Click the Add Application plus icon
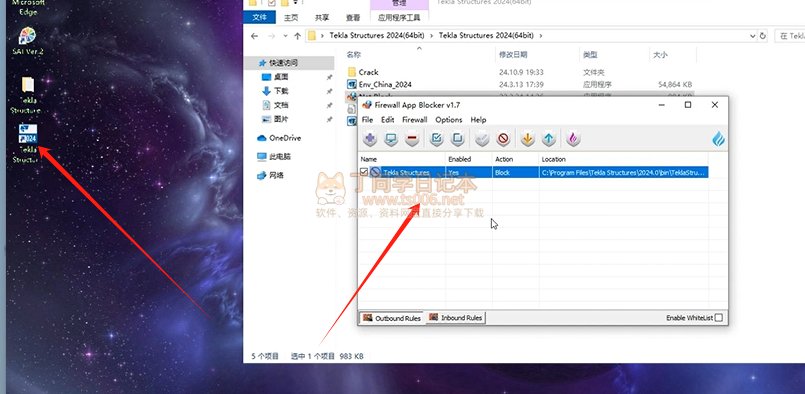This screenshot has width=805, height=394. (370, 139)
